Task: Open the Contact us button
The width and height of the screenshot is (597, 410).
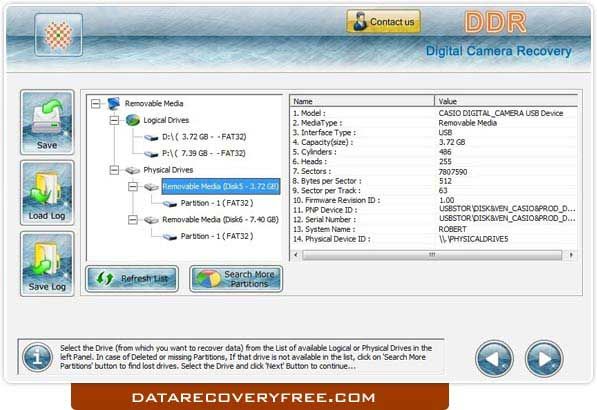Action: click(384, 22)
